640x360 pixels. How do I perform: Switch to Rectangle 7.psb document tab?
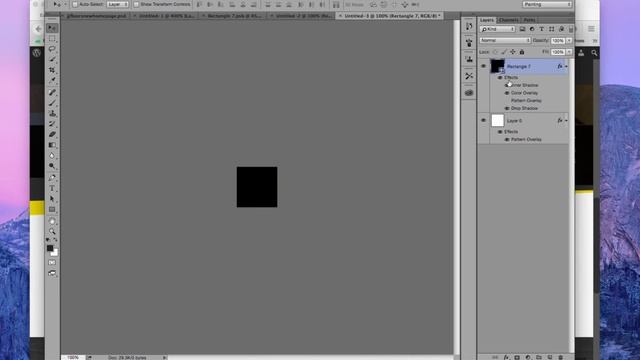tap(234, 16)
